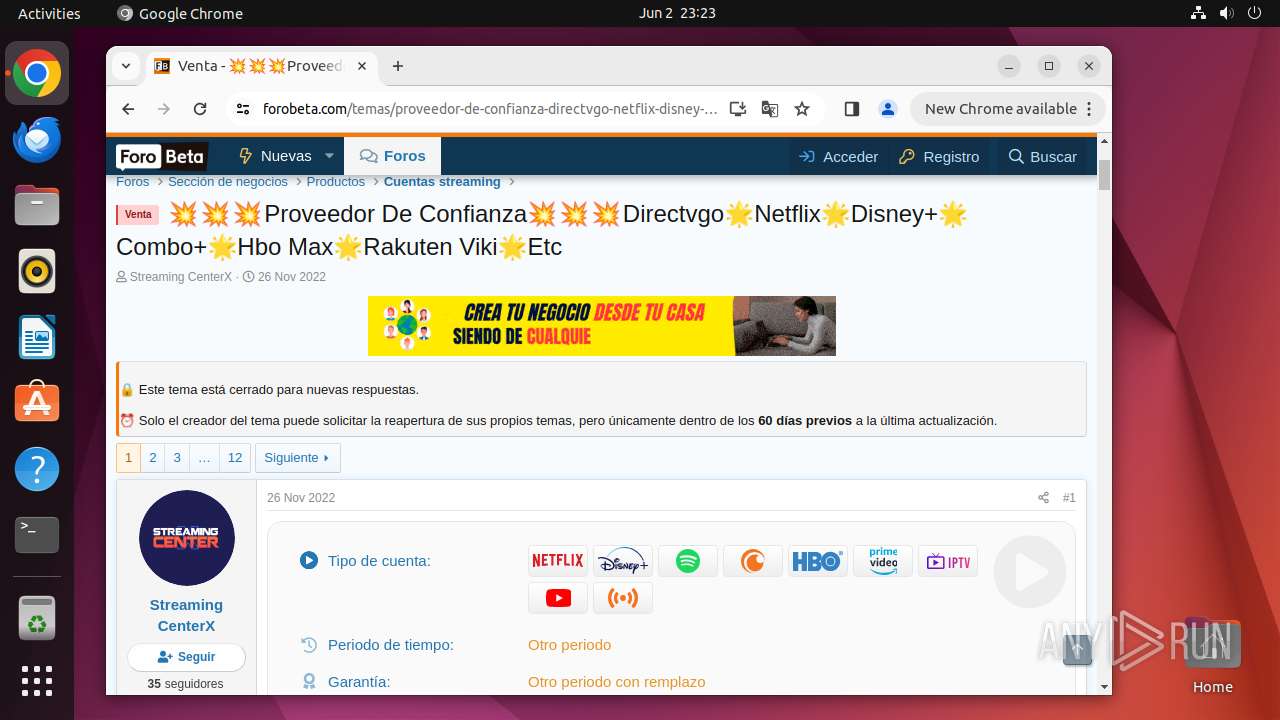Open Ubuntu Software from the dock
The width and height of the screenshot is (1280, 720).
point(37,403)
